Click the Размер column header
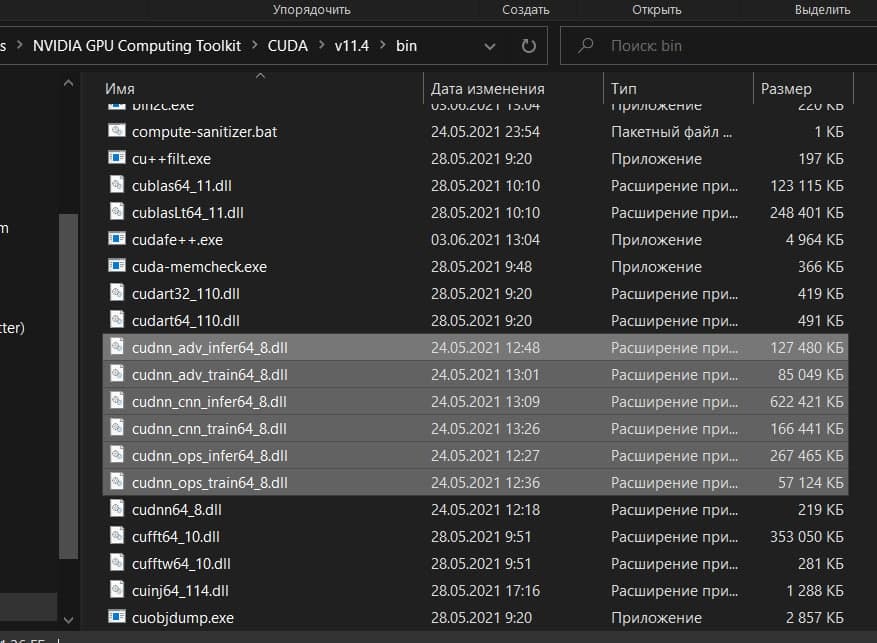Viewport: 877px width, 643px height. click(786, 89)
